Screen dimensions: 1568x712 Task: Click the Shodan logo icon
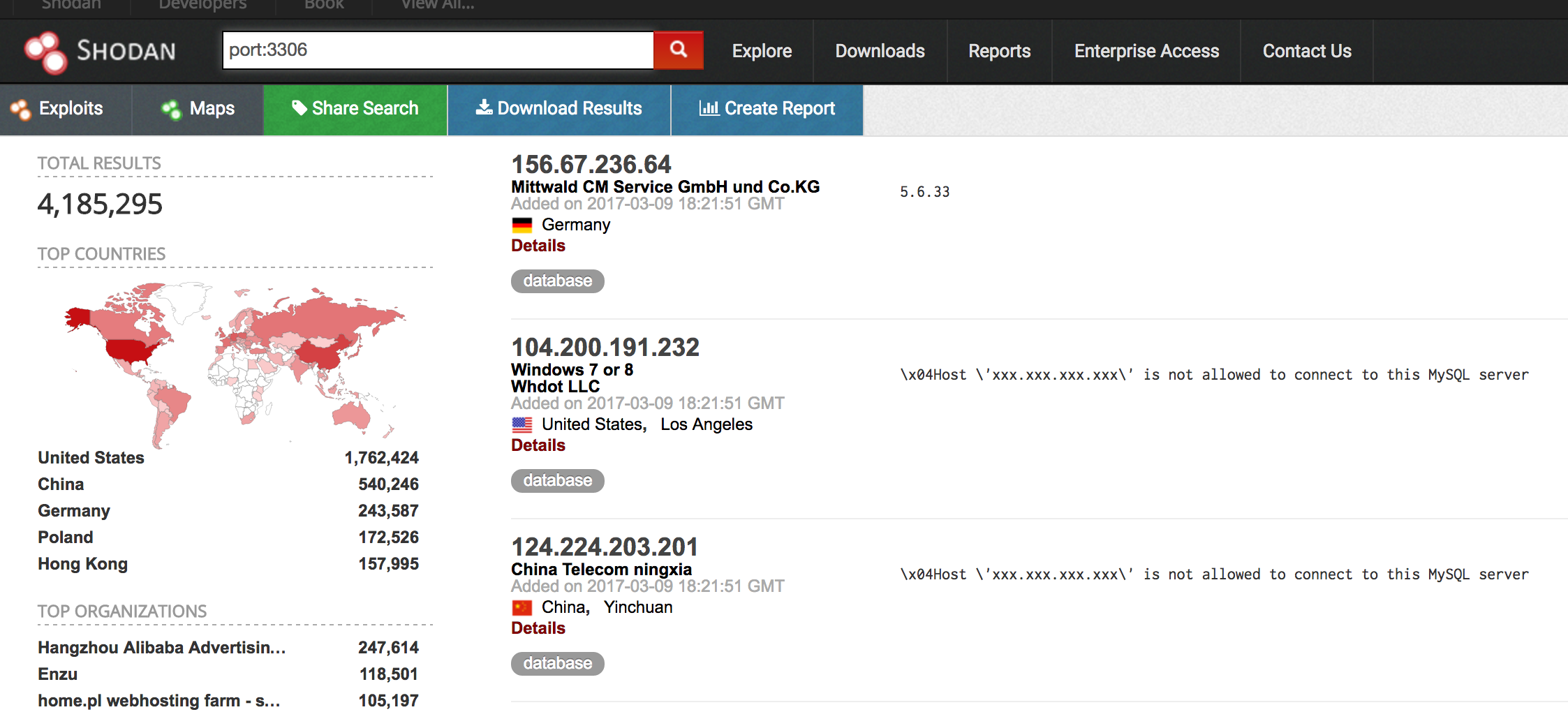[46, 51]
